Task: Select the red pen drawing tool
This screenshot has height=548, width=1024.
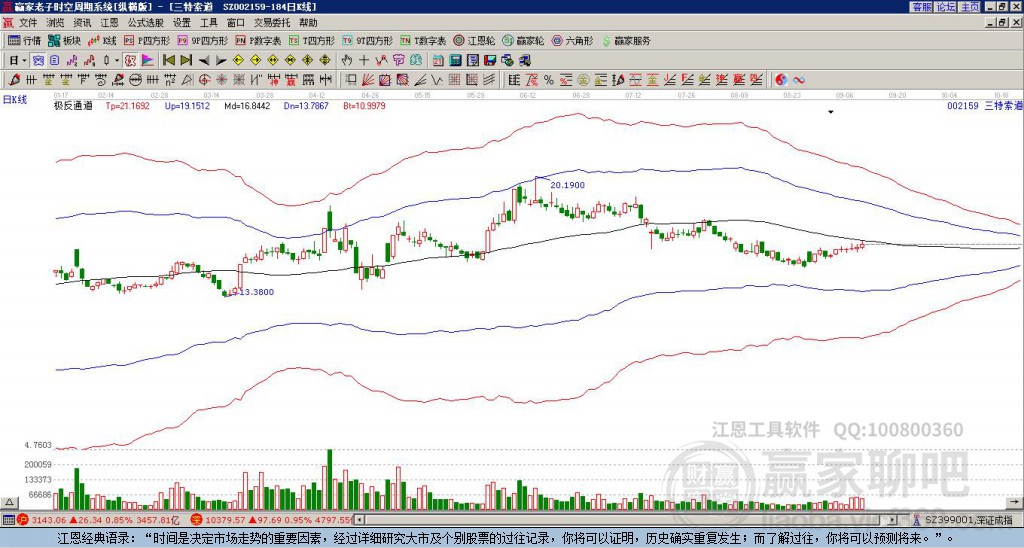Action: pyautogui.click(x=14, y=80)
